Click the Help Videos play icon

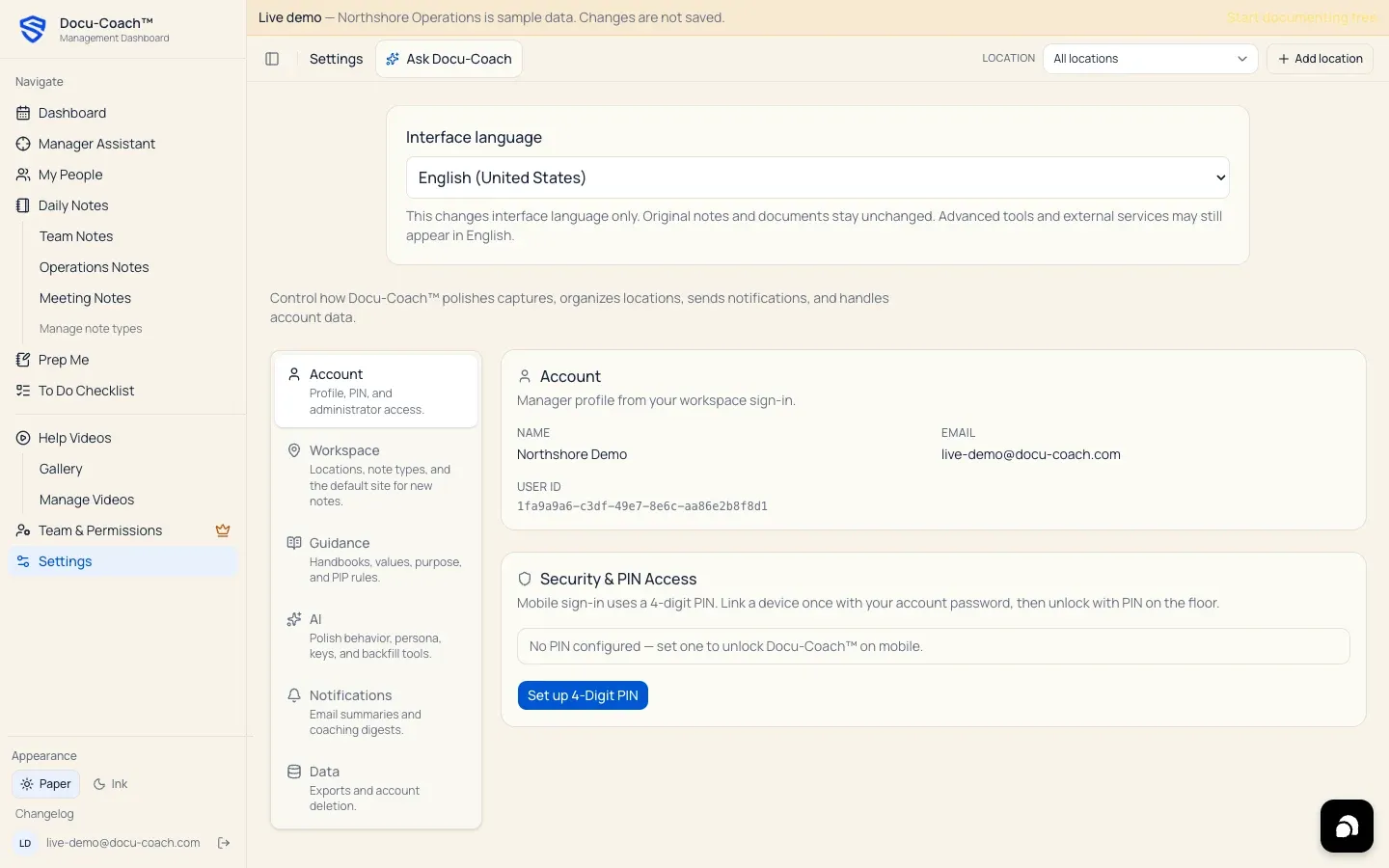23,438
